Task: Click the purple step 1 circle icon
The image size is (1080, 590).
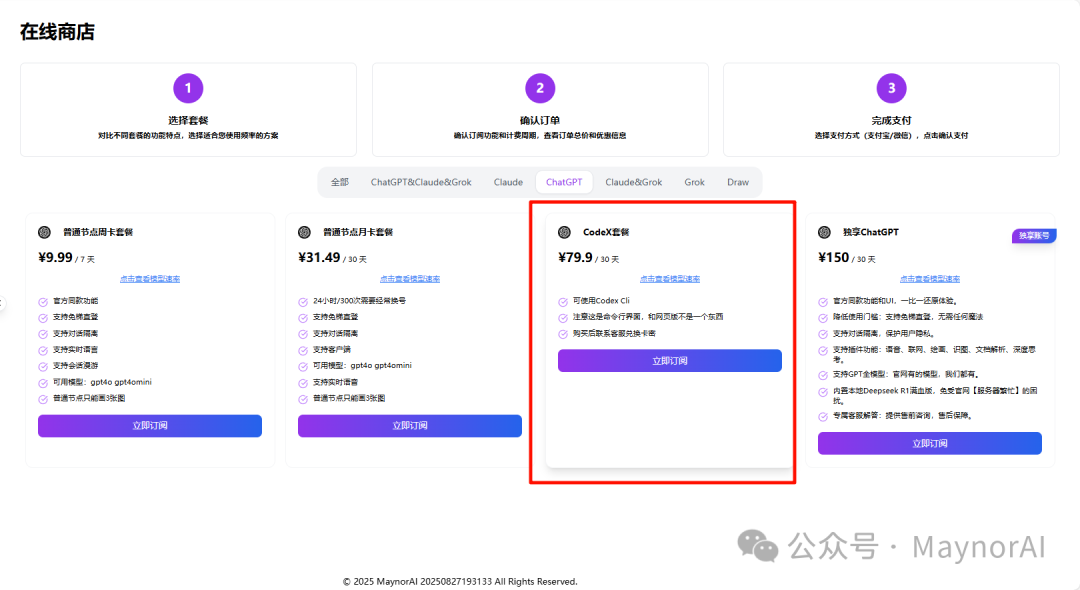Action: click(188, 88)
